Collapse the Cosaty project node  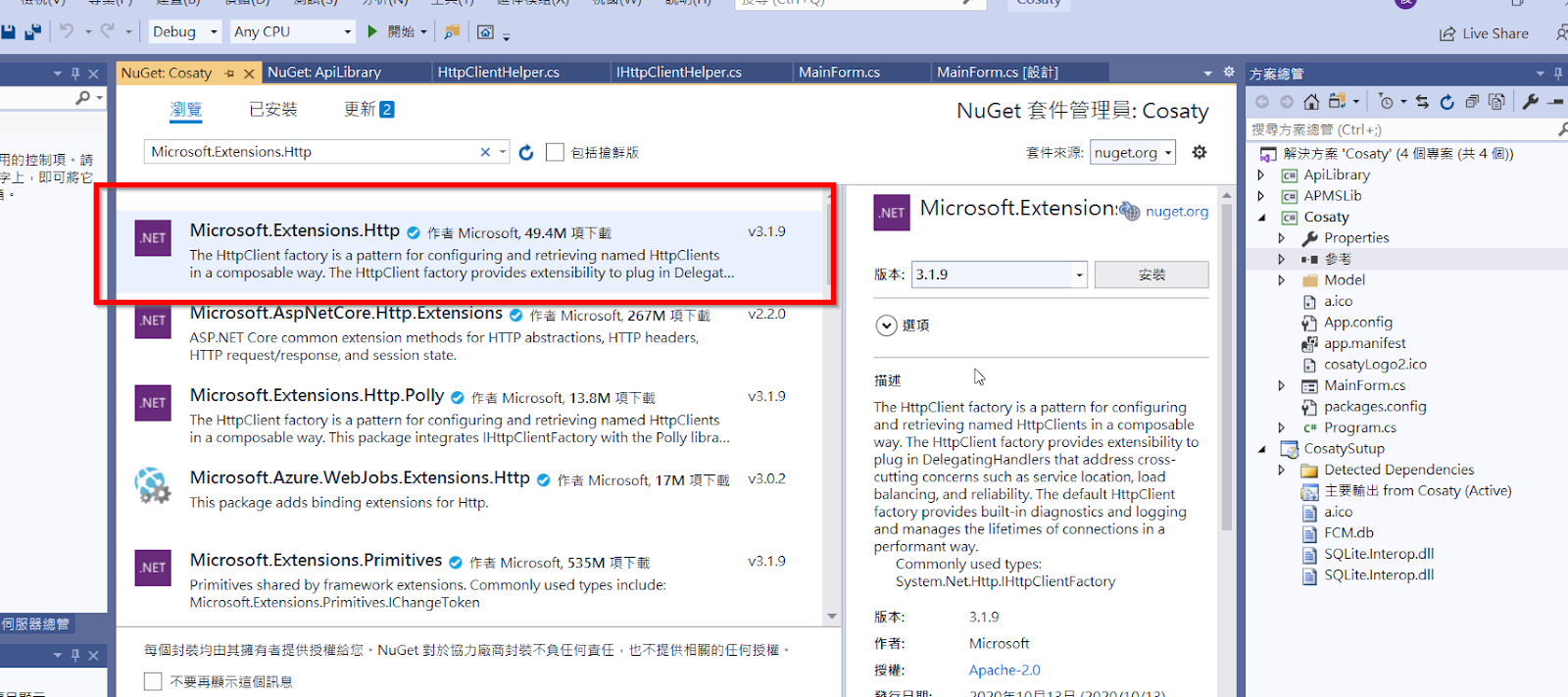click(x=1261, y=218)
